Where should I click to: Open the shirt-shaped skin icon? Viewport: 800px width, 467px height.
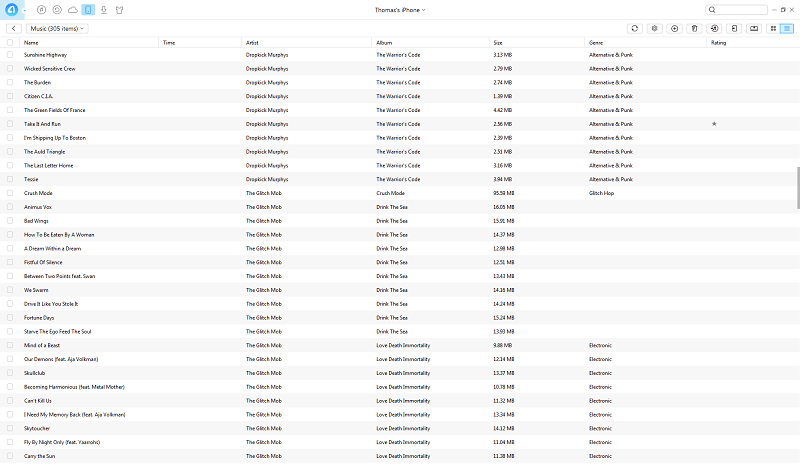119,10
